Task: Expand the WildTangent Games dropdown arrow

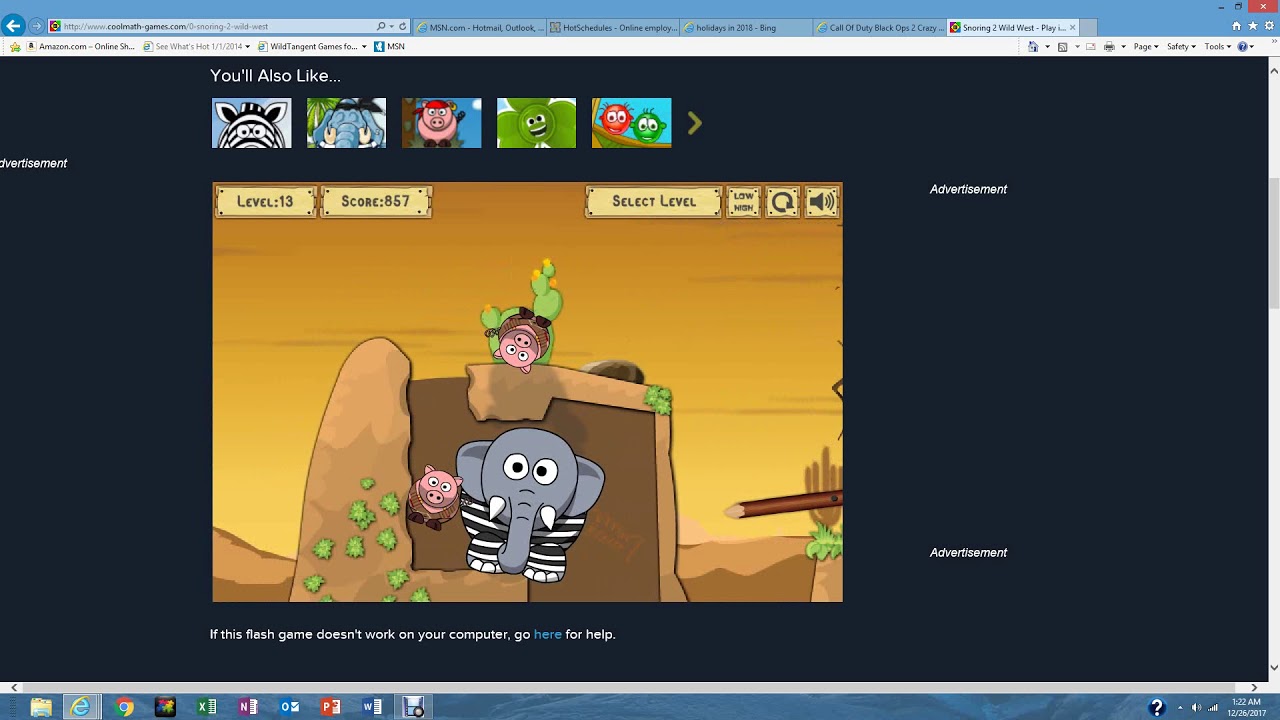Action: 364,46
